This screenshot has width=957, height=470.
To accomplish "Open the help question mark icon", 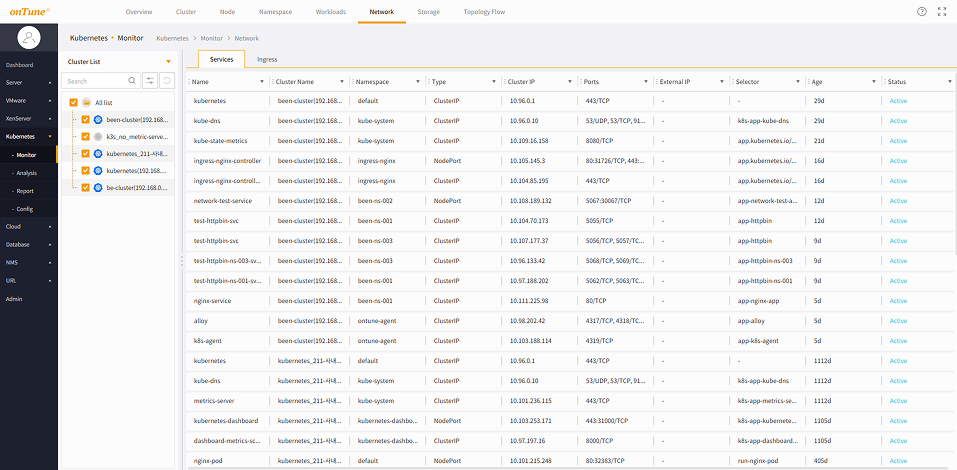I will (922, 12).
